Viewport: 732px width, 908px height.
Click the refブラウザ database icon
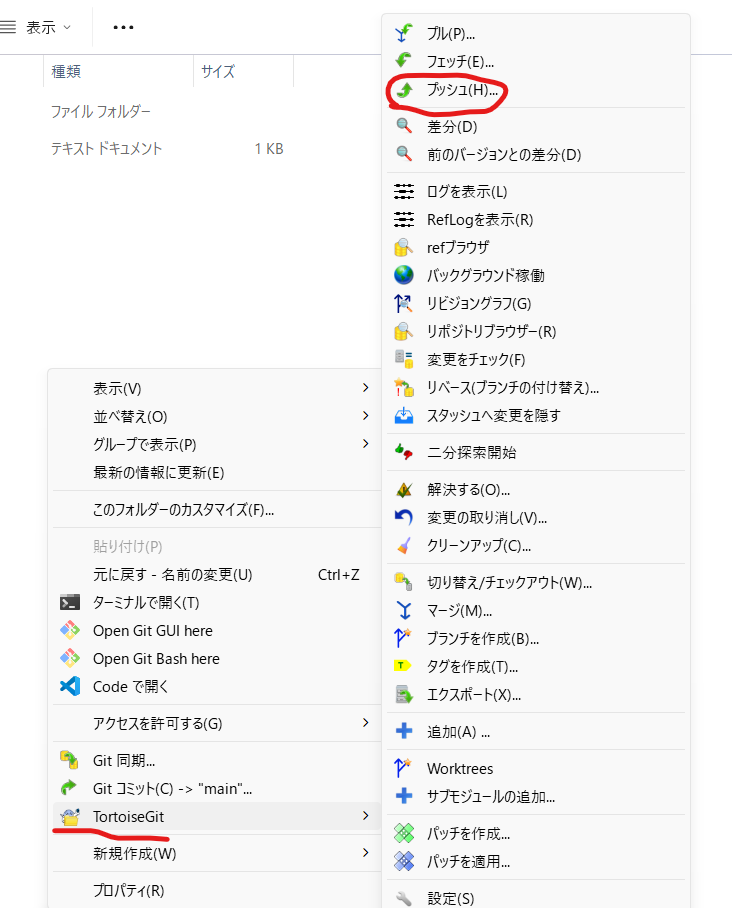pos(404,247)
